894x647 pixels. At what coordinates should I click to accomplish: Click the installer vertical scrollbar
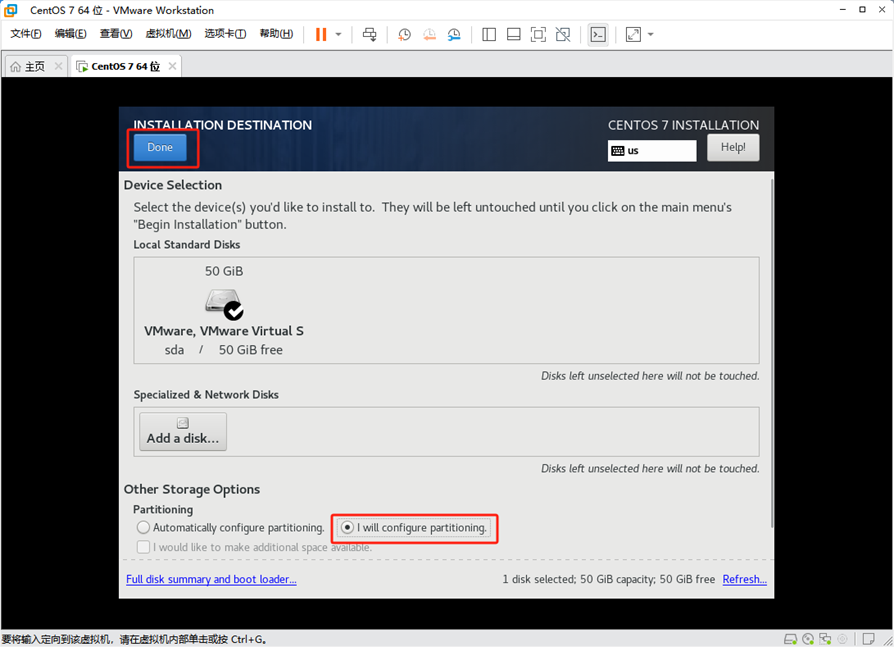click(x=772, y=353)
